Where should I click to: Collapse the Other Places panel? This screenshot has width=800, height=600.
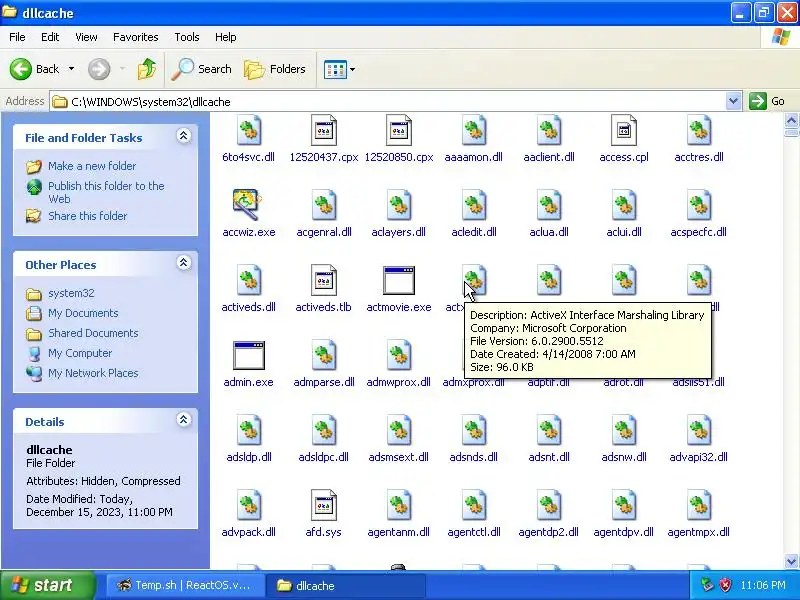pyautogui.click(x=184, y=263)
